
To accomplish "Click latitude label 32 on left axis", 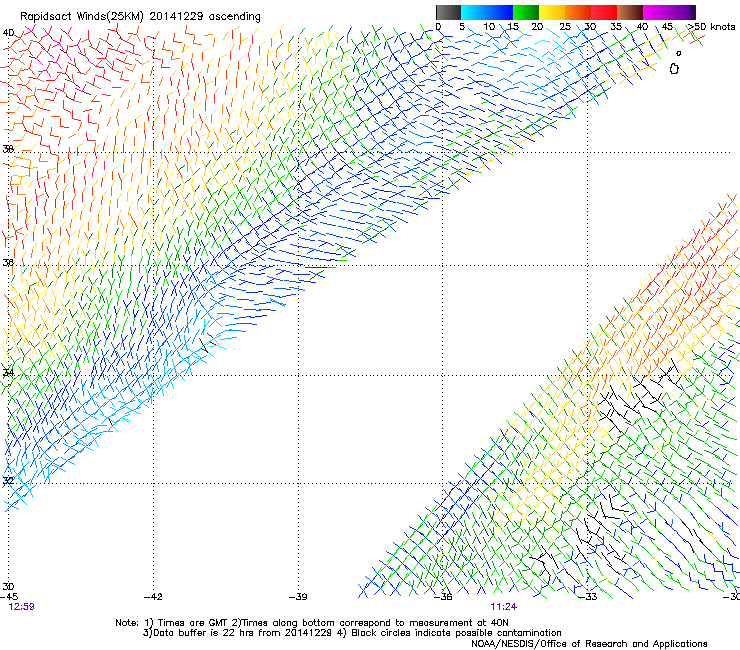I will coord(8,481).
